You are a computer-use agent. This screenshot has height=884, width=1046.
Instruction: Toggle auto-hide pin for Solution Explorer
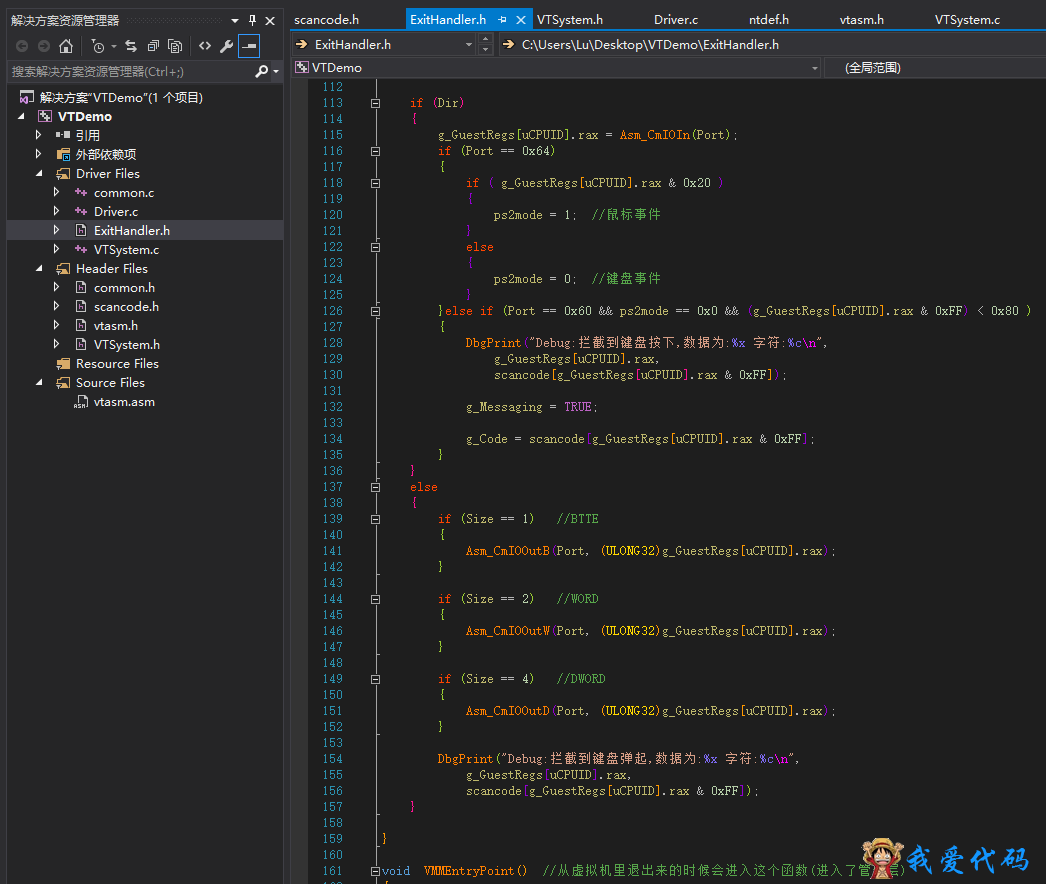[252, 21]
